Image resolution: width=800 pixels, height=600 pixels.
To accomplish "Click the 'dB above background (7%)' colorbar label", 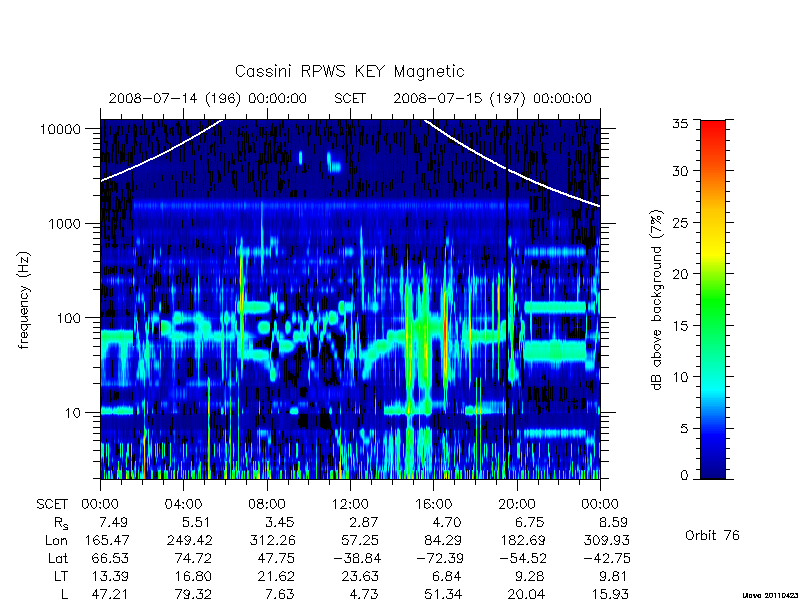I will pos(658,300).
